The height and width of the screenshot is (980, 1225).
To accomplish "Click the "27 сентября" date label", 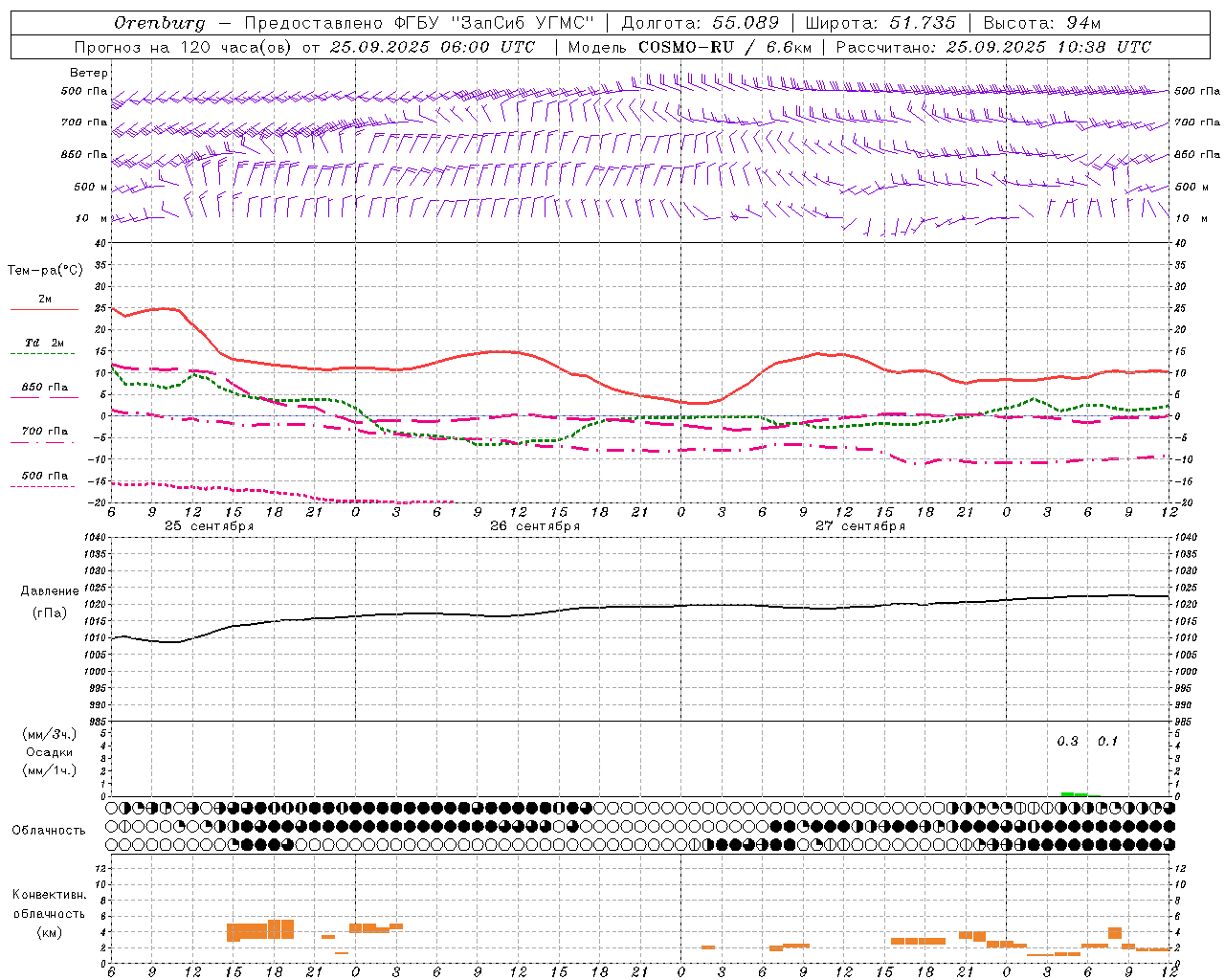I will pos(860,525).
